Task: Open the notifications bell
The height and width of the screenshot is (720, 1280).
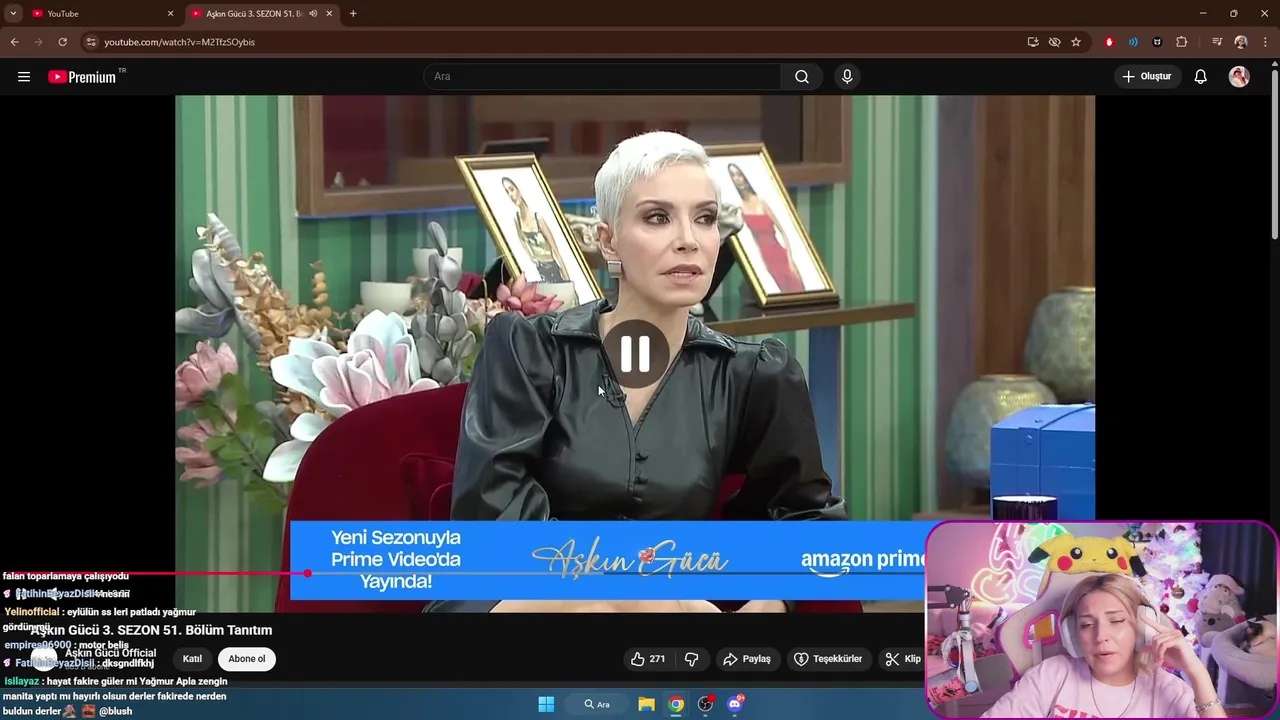Action: pyautogui.click(x=1201, y=77)
